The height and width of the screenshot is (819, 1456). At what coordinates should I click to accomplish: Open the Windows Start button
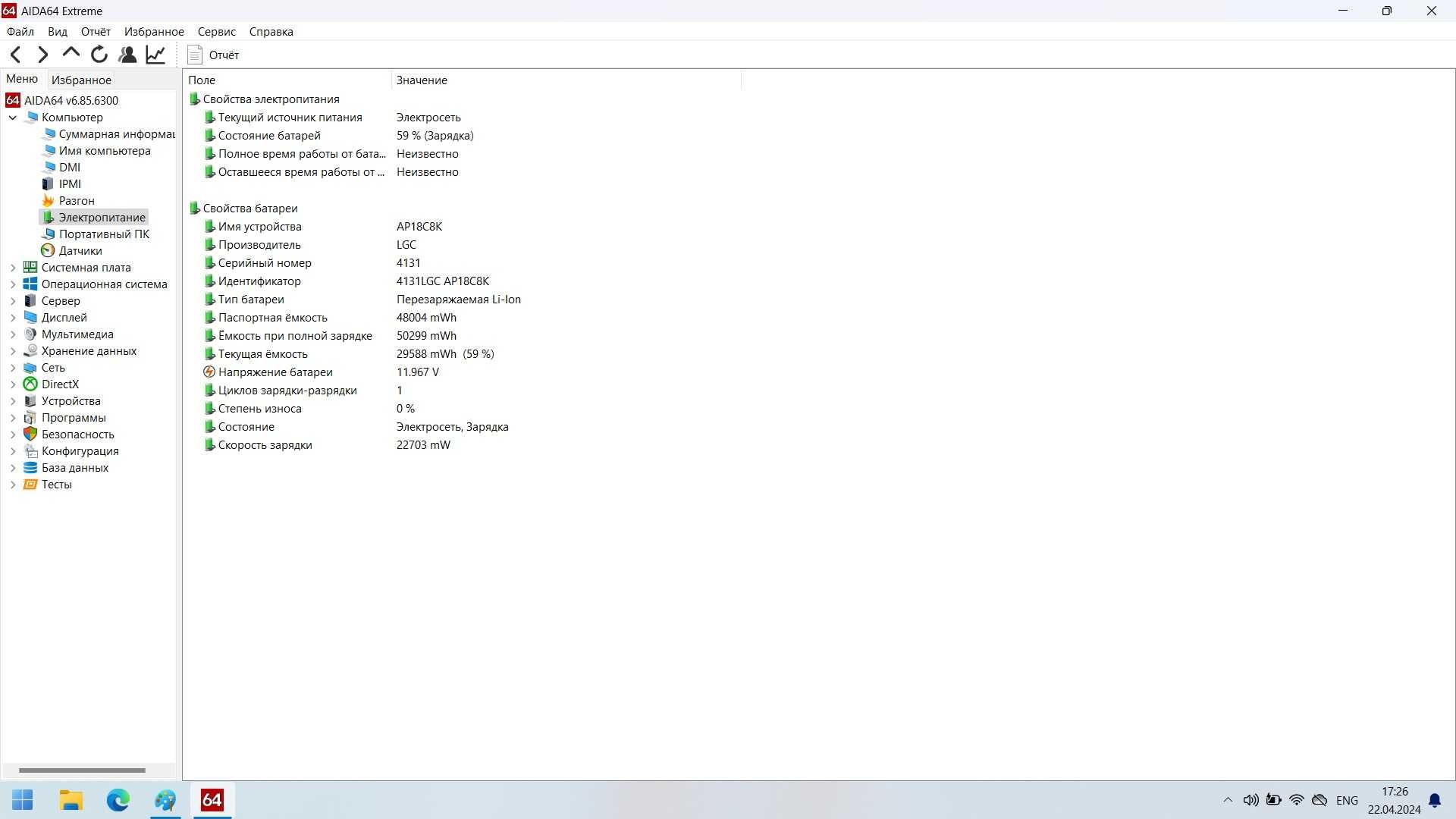(x=23, y=800)
